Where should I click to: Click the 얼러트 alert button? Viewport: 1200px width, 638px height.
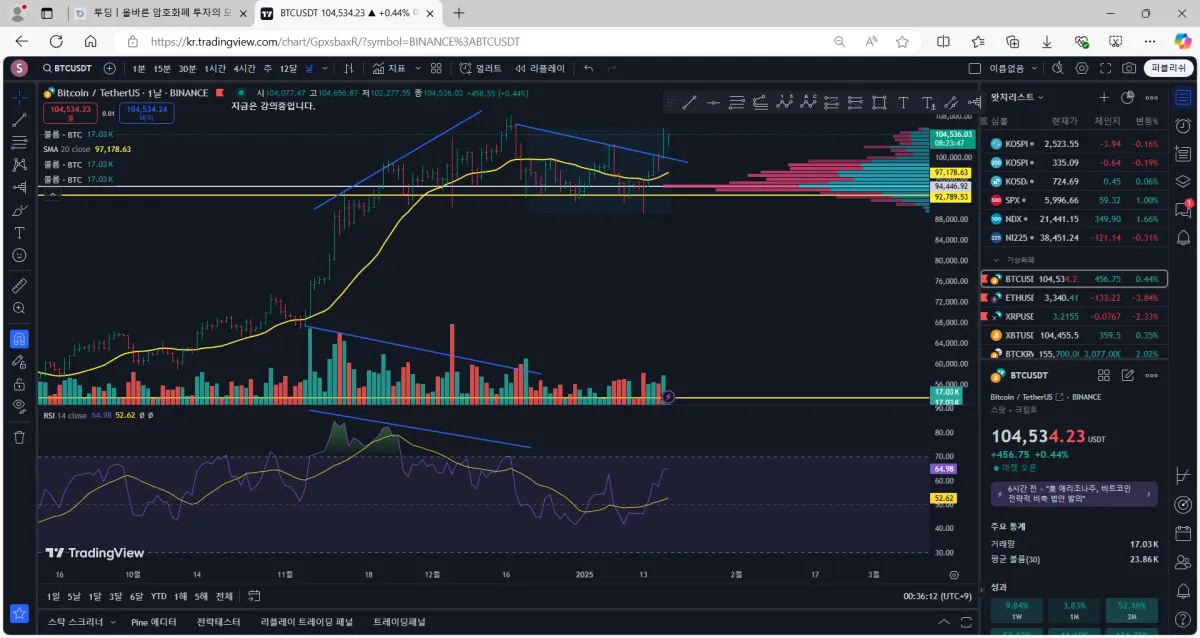(x=481, y=68)
